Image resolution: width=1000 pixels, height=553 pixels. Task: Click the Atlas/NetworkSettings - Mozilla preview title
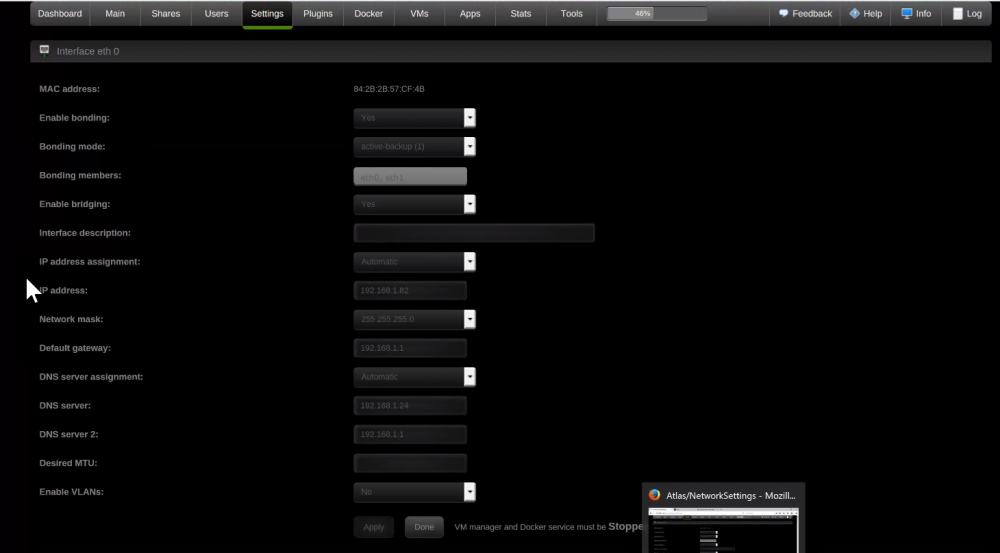(731, 495)
